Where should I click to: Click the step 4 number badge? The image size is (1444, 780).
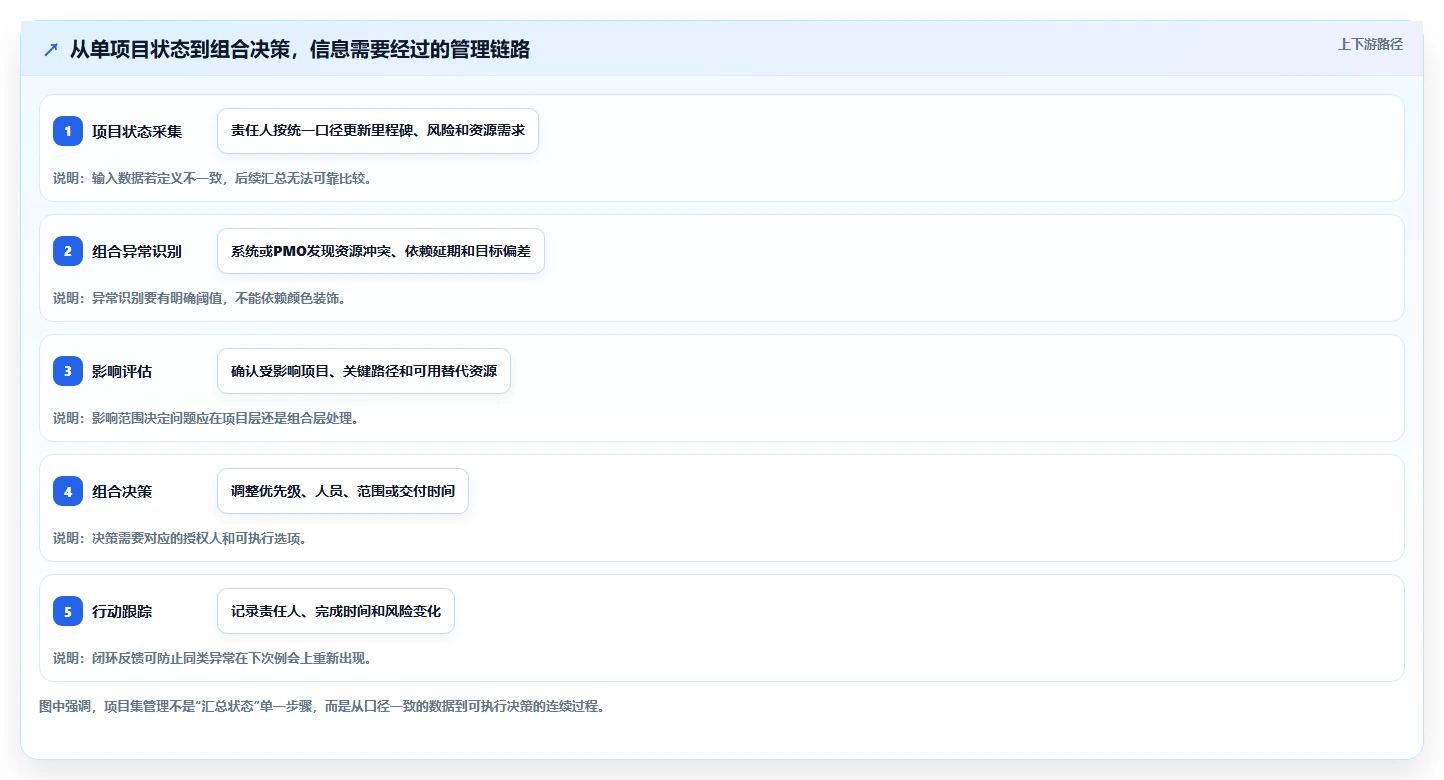tap(68, 491)
